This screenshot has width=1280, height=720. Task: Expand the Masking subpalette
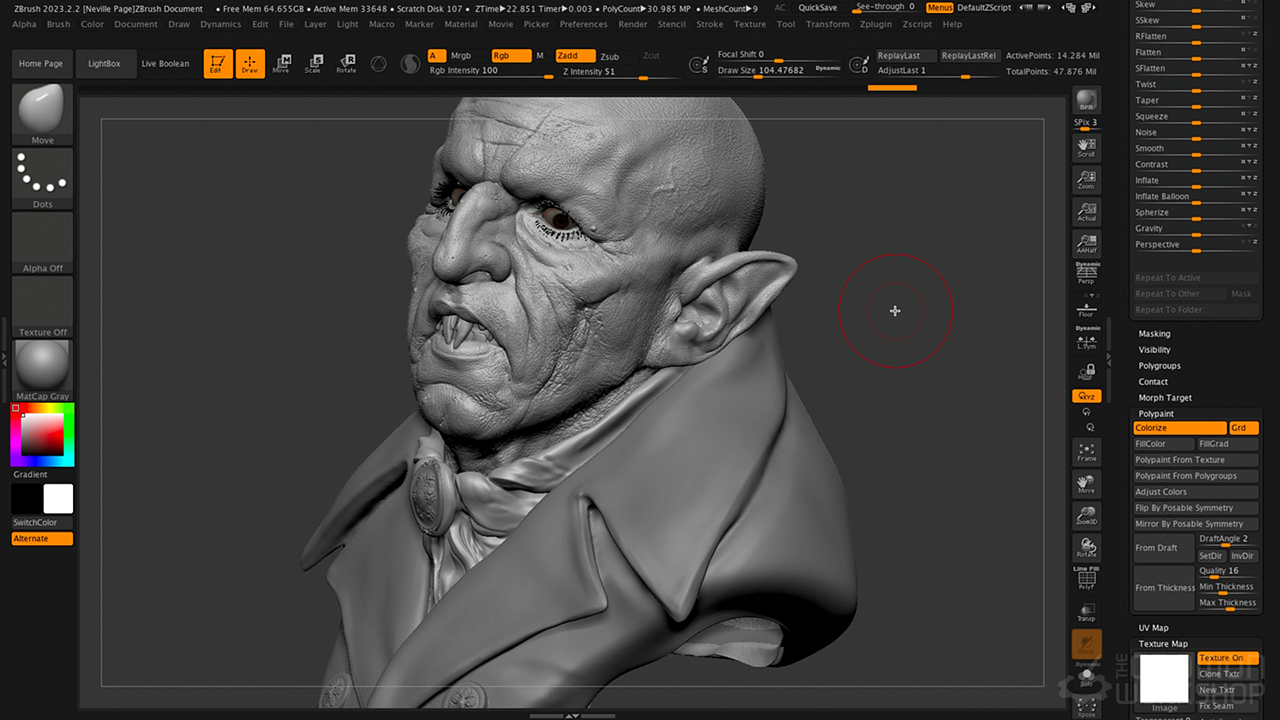[1154, 334]
